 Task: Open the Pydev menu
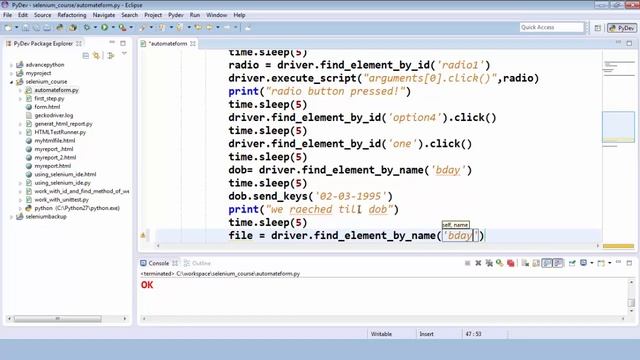[176, 15]
